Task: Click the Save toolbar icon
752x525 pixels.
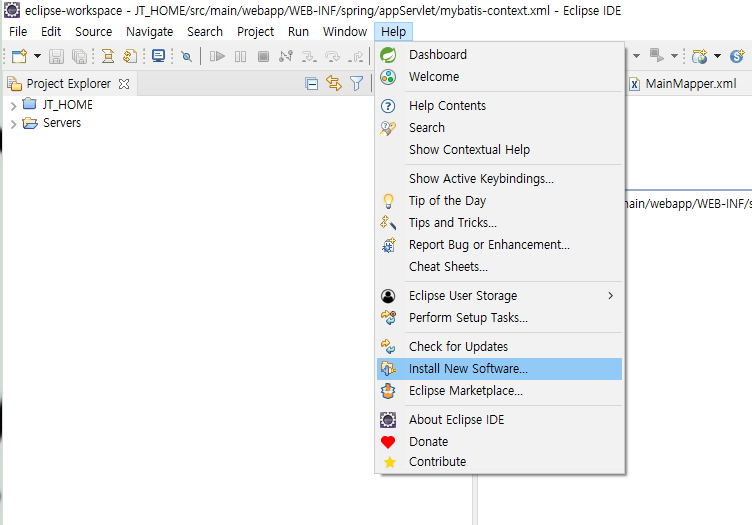Action: (x=56, y=57)
